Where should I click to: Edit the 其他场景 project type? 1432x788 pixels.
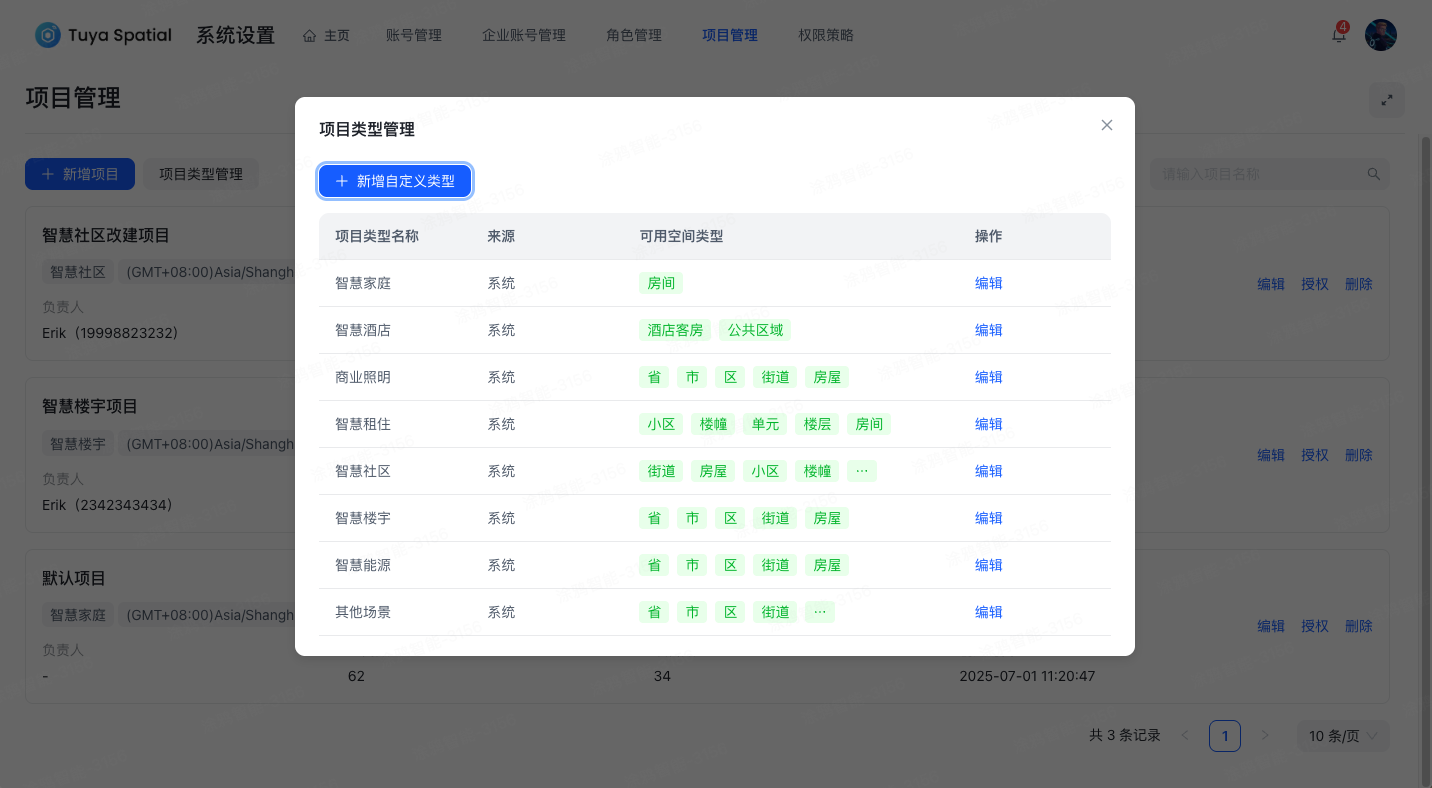pyautogui.click(x=989, y=612)
